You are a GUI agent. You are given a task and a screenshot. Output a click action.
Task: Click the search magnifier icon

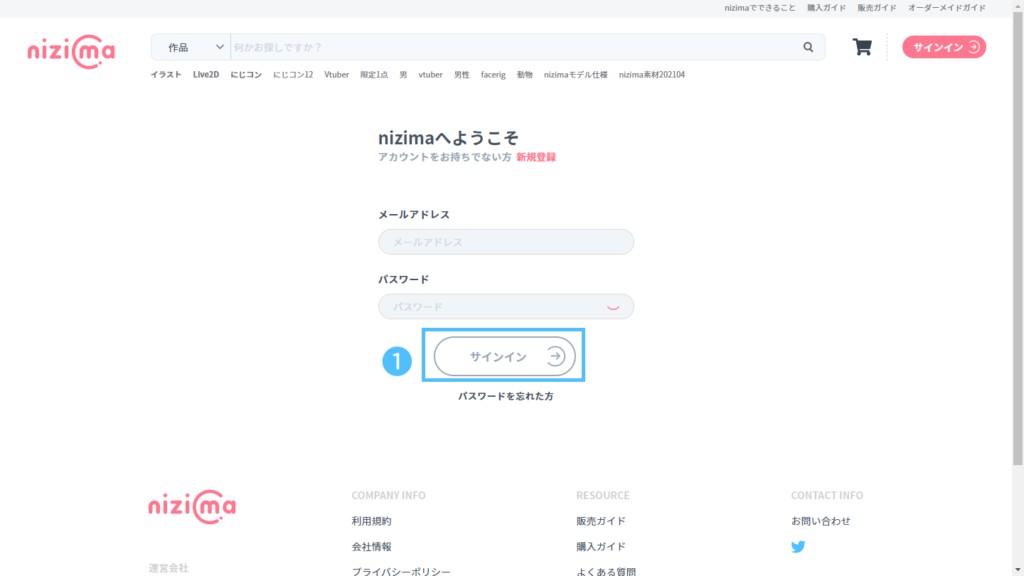(808, 46)
